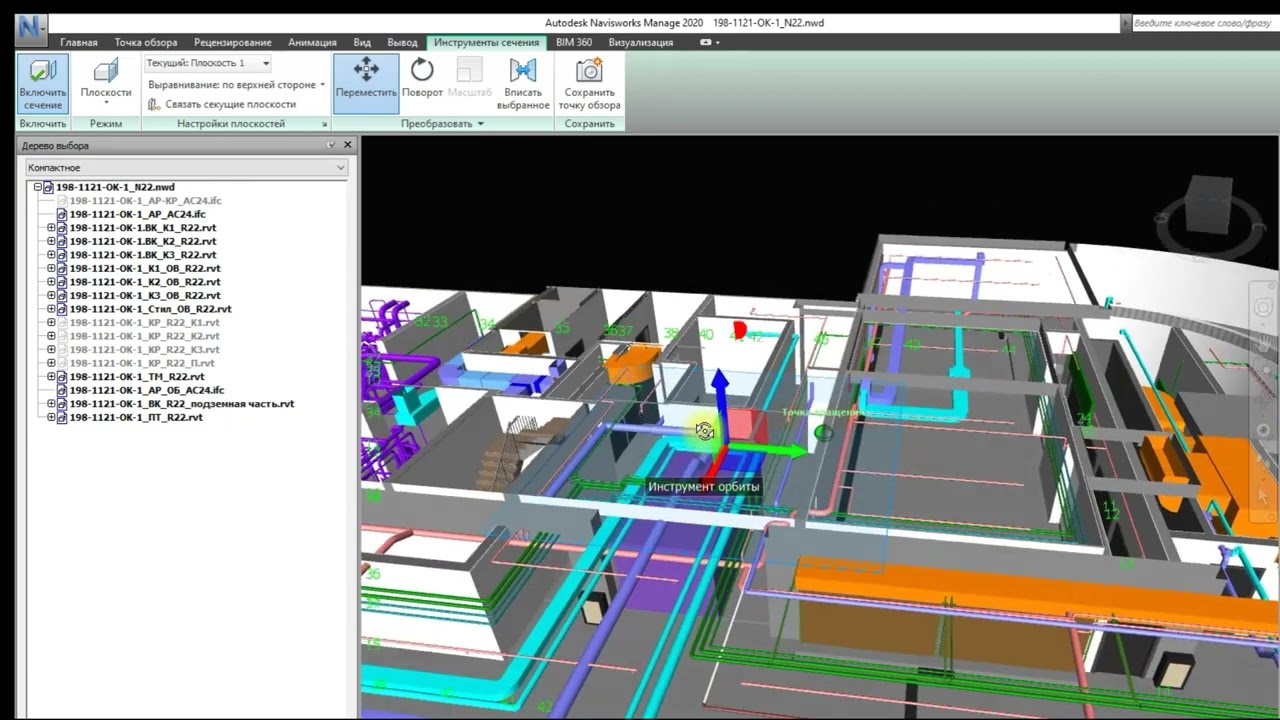This screenshot has height=720, width=1280.
Task: Collapse the 198-1121-OK-1_N22.nwd root node
Action: 38,187
